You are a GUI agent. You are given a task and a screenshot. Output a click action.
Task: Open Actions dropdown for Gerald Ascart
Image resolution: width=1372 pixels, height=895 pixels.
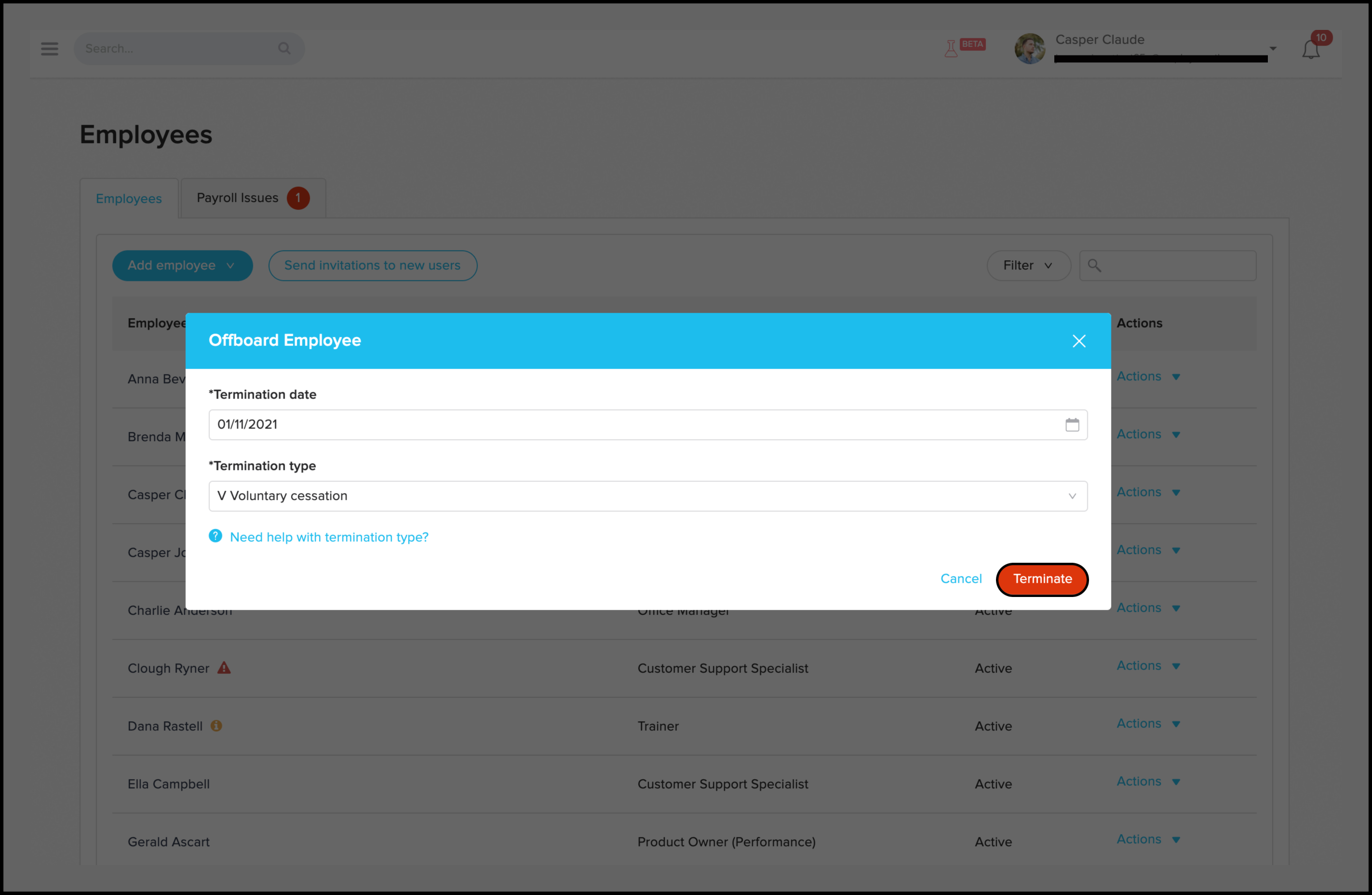coord(1148,840)
